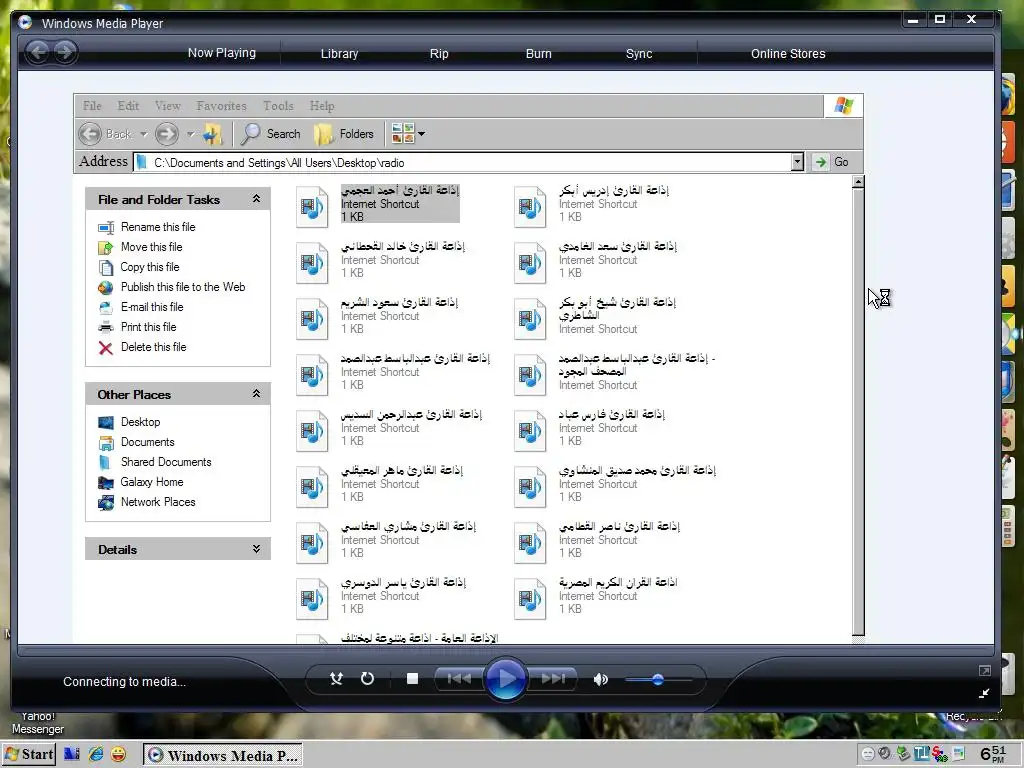Open the Forward history dropdown arrow
The width and height of the screenshot is (1024, 768).
pyautogui.click(x=190, y=134)
